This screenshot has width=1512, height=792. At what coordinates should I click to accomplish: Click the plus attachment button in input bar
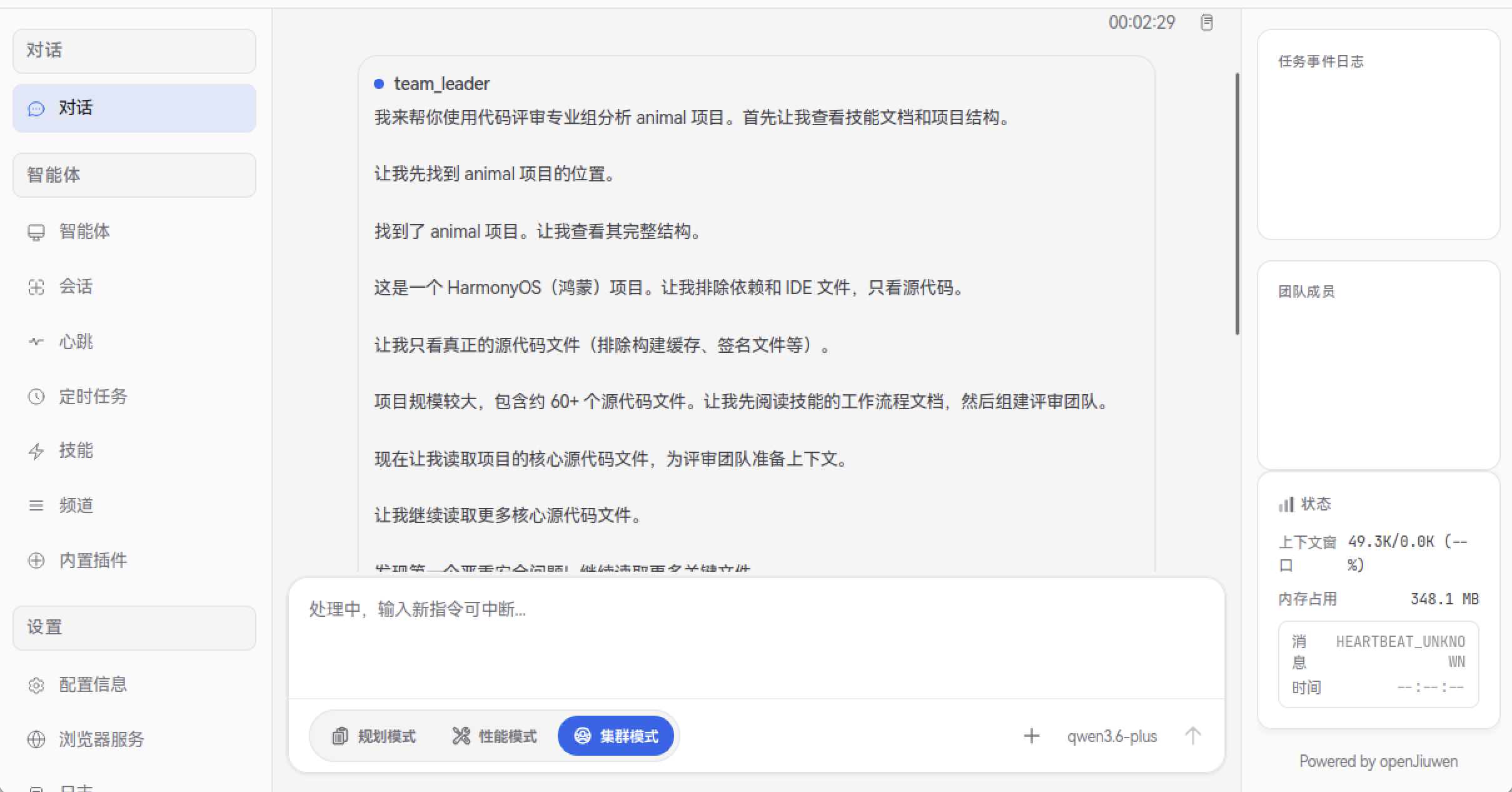(1032, 736)
